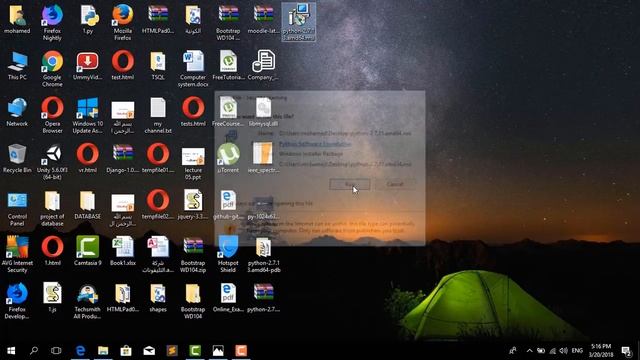Select the FreeTutoria torrent file
Image resolution: width=640 pixels, height=360 pixels.
tap(228, 65)
